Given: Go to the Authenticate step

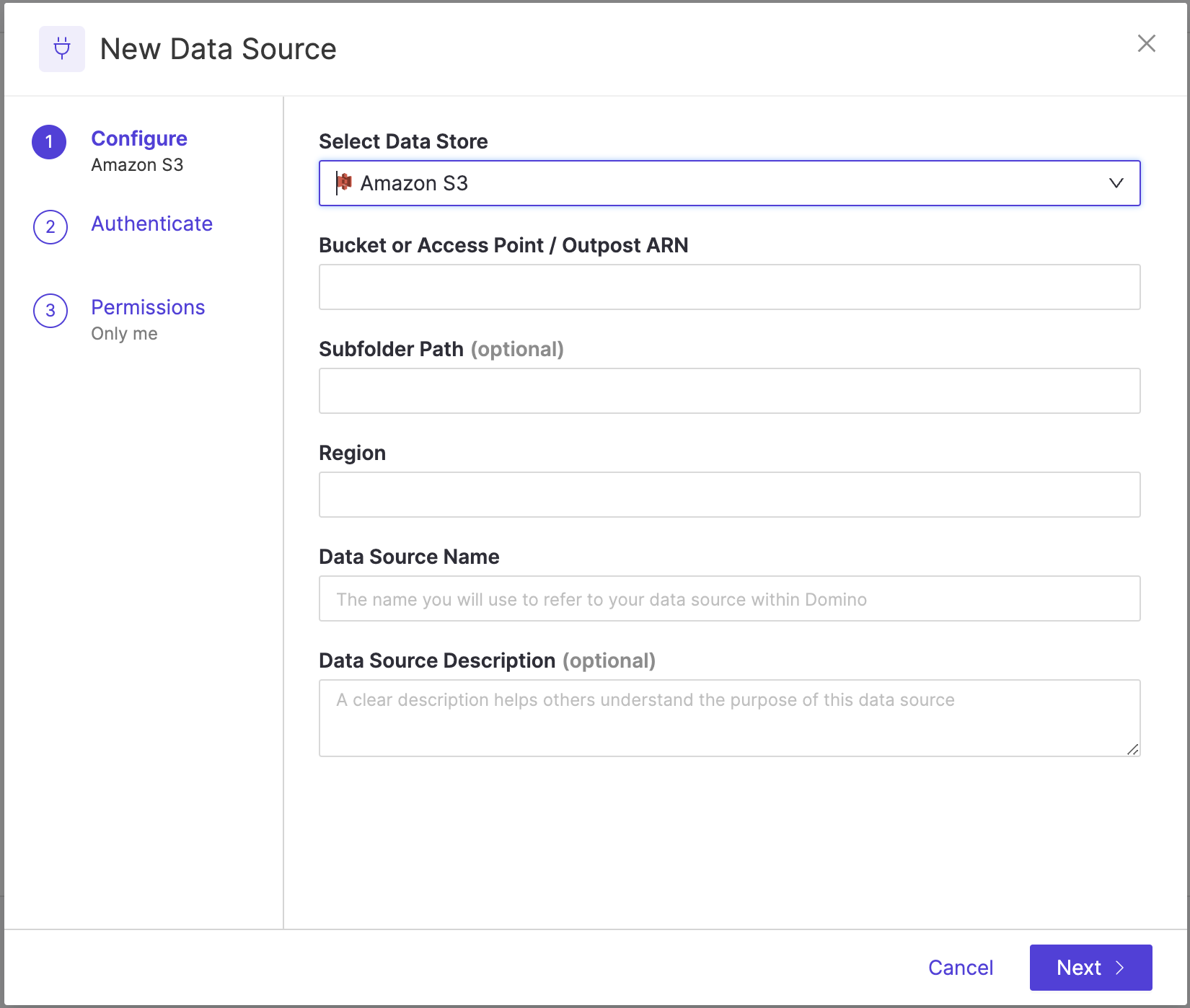Looking at the screenshot, I should (151, 224).
